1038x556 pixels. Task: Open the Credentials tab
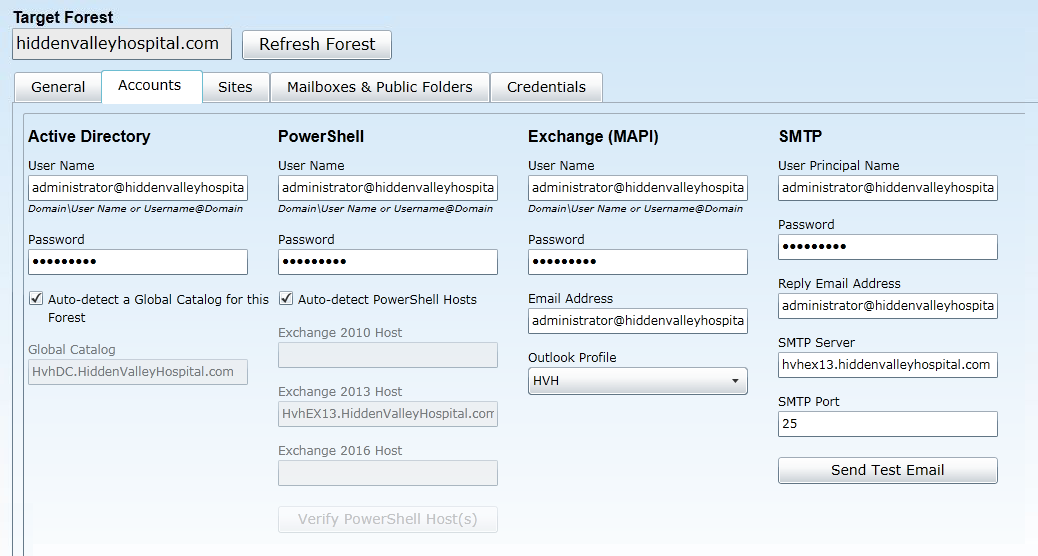pos(546,87)
